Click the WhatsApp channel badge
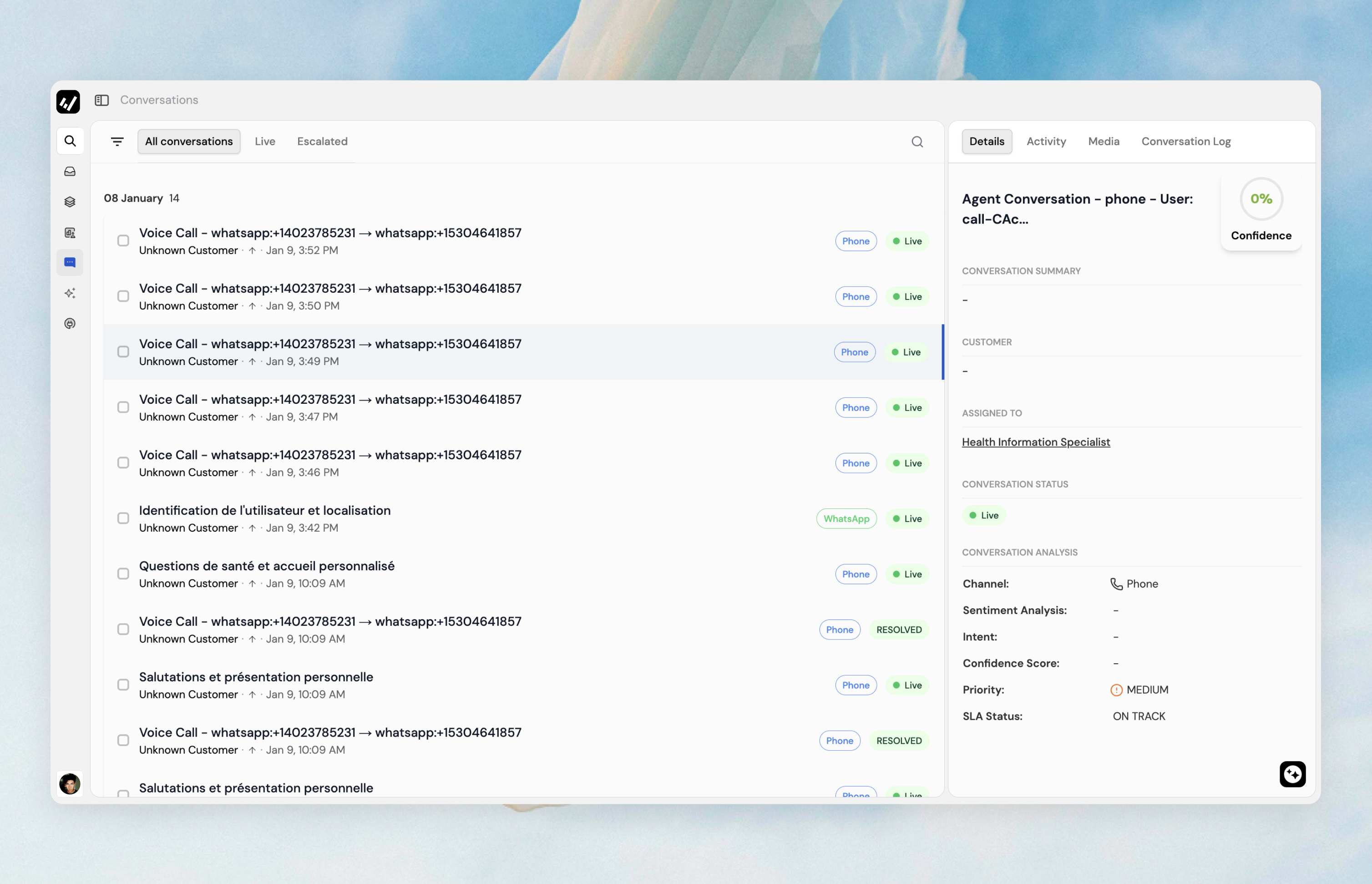This screenshot has height=884, width=1372. pyautogui.click(x=846, y=518)
